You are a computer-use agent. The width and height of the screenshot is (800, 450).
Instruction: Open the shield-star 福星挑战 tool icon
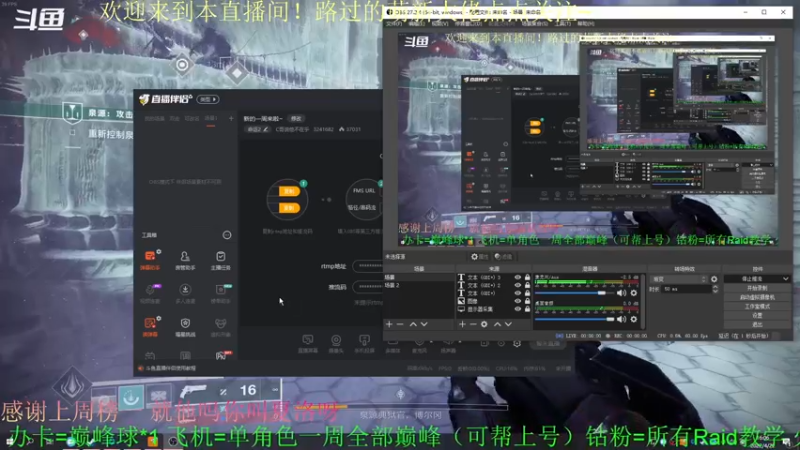pyautogui.click(x=185, y=327)
